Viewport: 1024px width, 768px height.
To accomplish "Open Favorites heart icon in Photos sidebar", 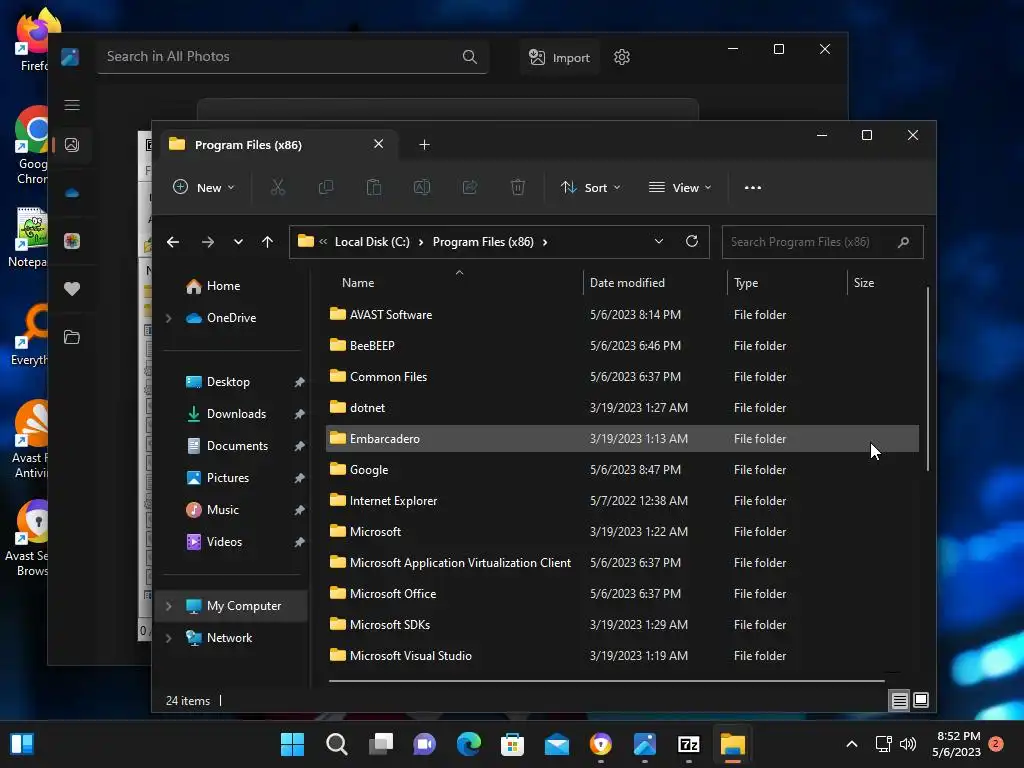I will 72,289.
